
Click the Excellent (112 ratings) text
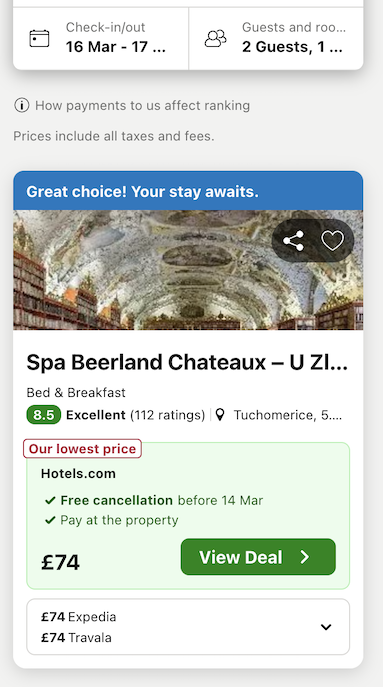pyautogui.click(x=135, y=415)
